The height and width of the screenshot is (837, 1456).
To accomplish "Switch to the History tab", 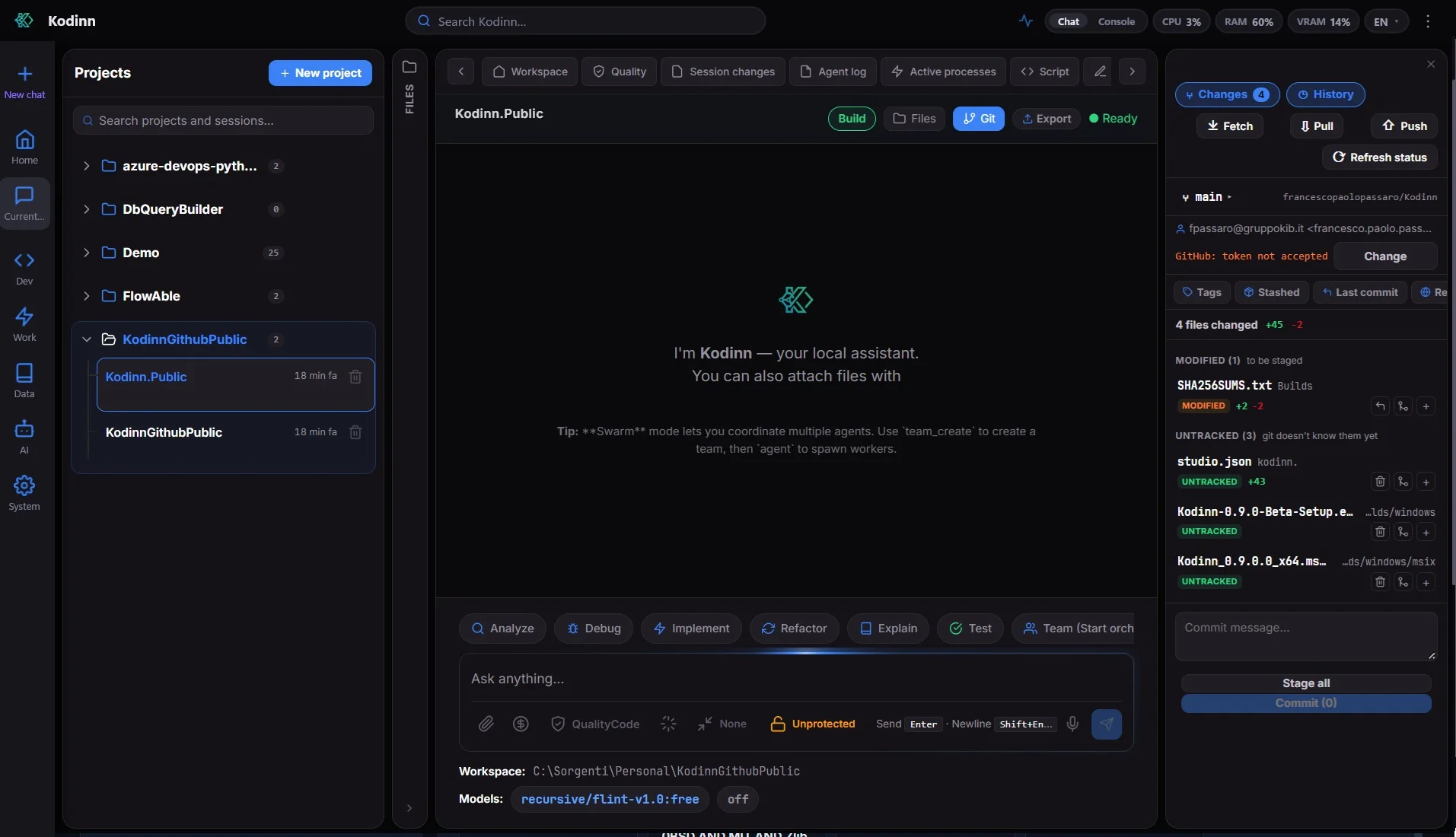I will coord(1325,94).
